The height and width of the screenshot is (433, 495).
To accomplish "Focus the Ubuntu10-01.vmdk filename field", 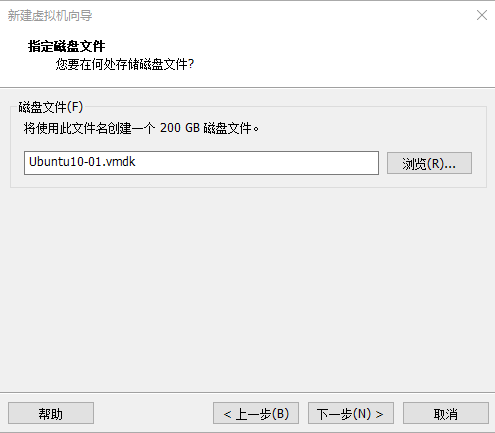I will [201, 163].
